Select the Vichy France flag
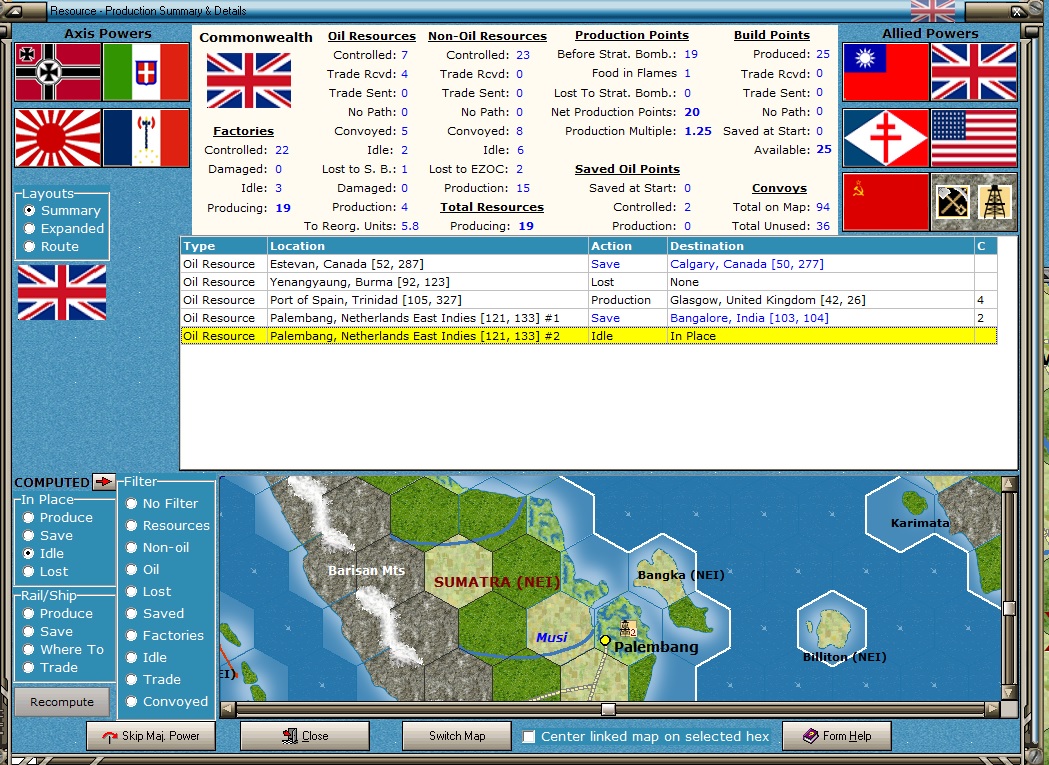The width and height of the screenshot is (1049, 765). pyautogui.click(x=147, y=138)
